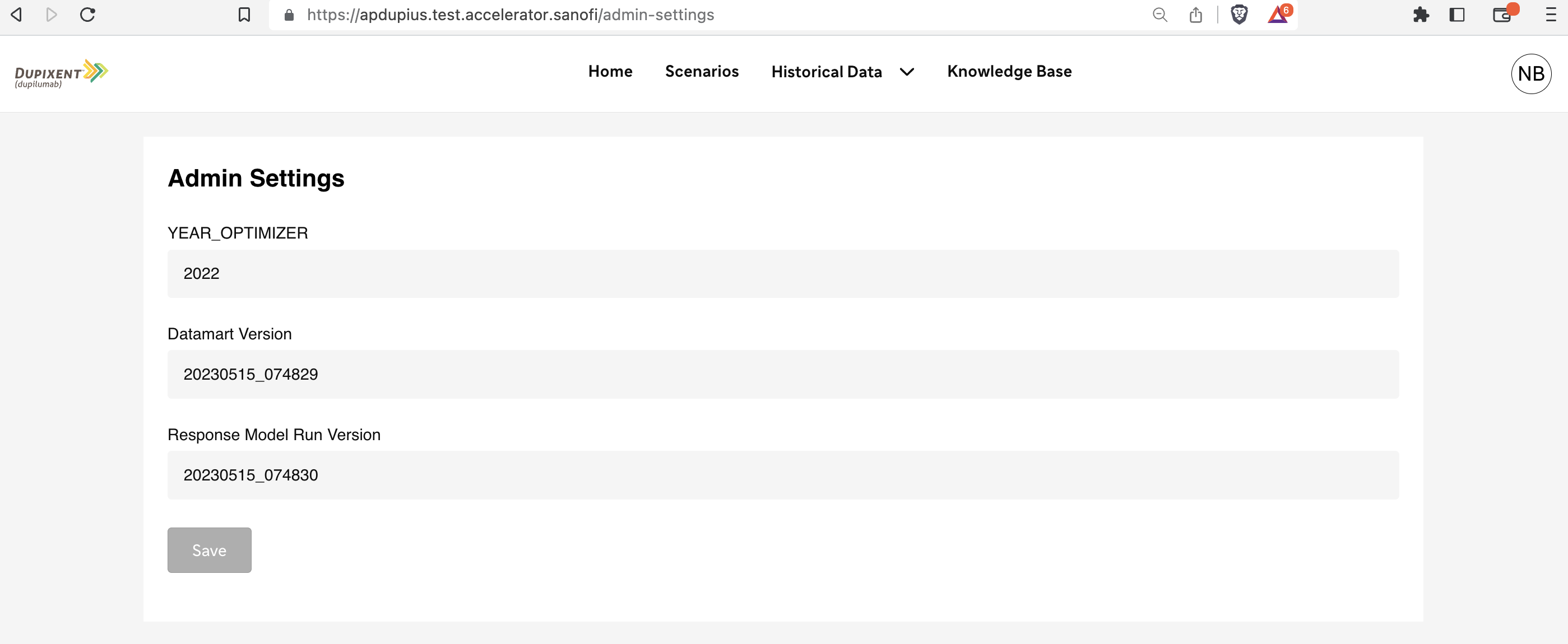Toggle the browser sidebar panel

point(1456,15)
